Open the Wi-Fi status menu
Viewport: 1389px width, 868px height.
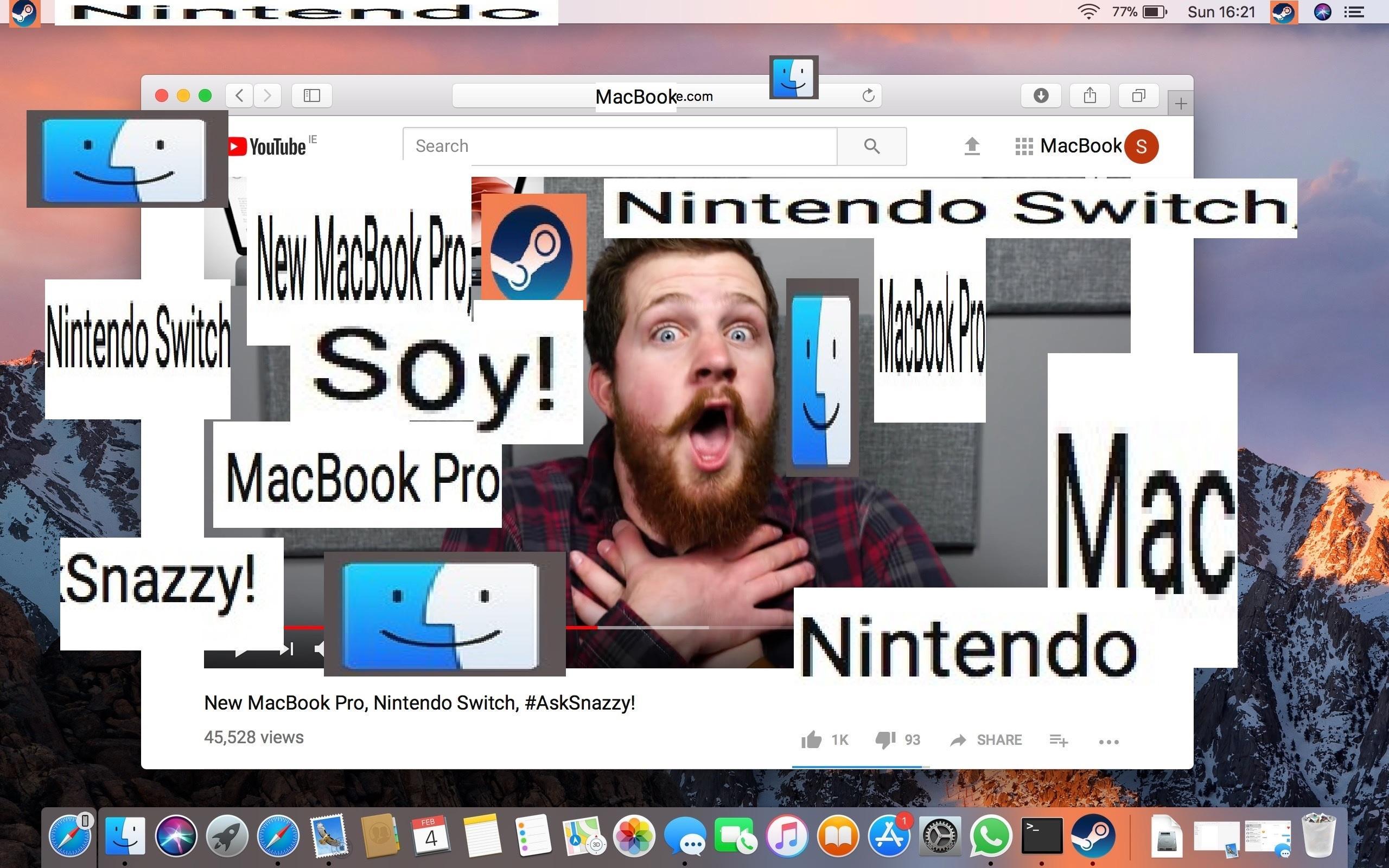1088,12
